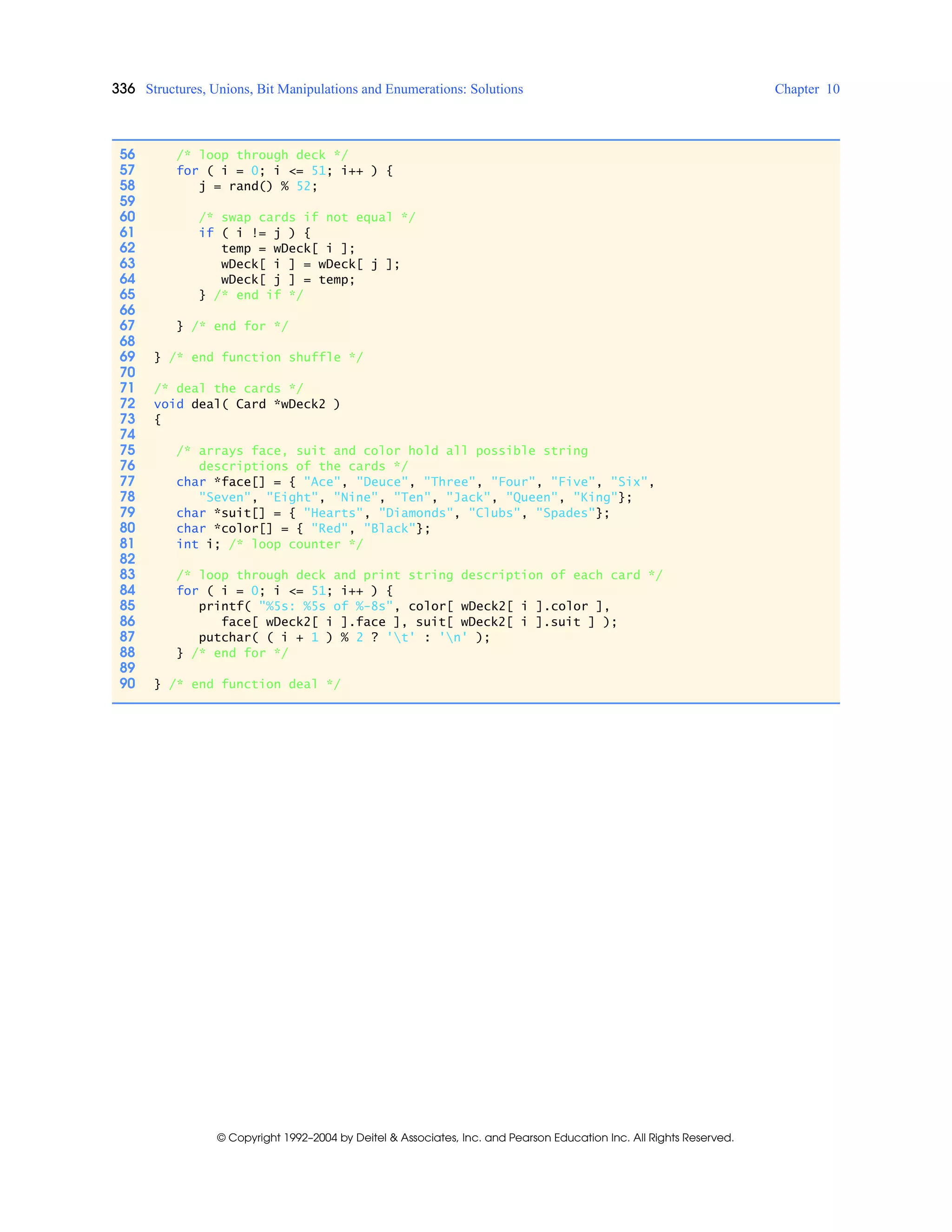952x1232 pixels.
Task: Click the copyright notice in the footer
Action: click(x=475, y=1138)
